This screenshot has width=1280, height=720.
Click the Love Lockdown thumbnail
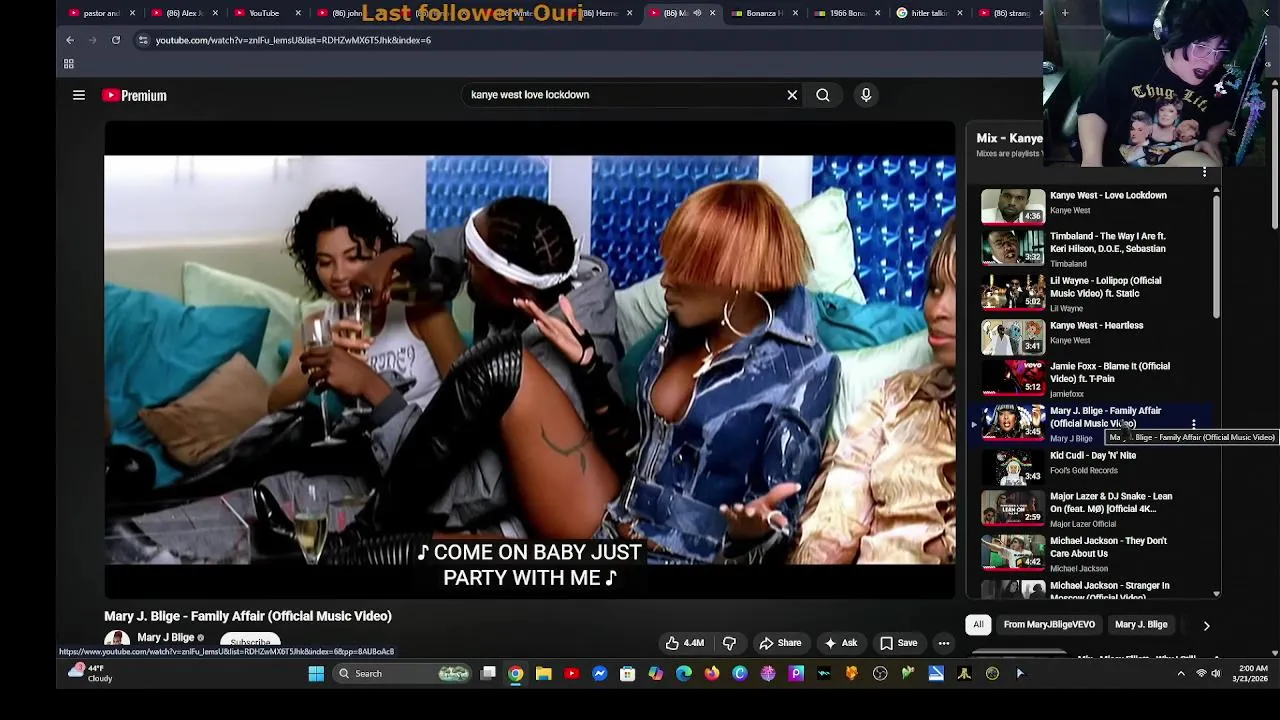1013,206
